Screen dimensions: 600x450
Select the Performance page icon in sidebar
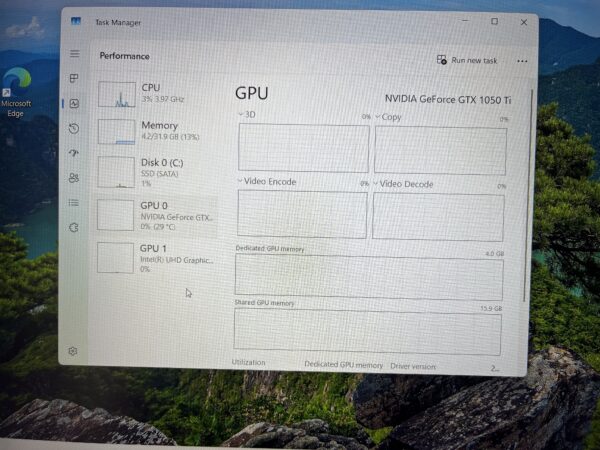(74, 103)
